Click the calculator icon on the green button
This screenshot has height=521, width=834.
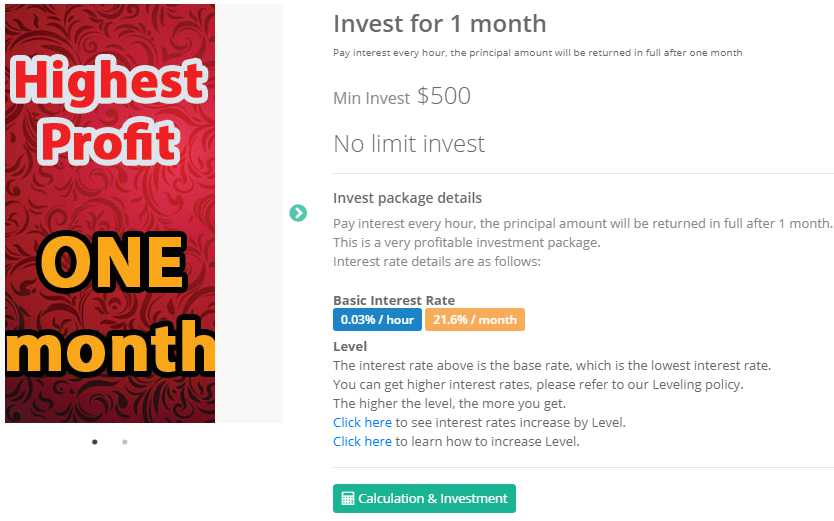[x=348, y=498]
